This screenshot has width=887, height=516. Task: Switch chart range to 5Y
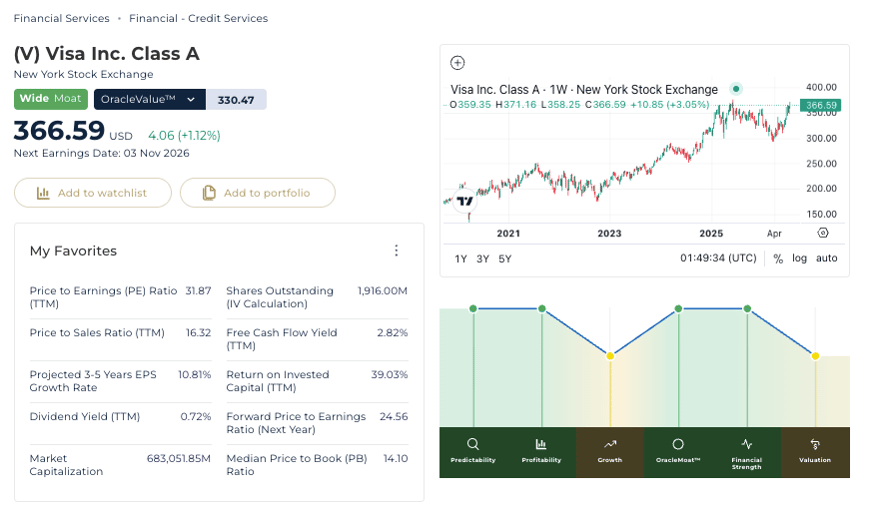[x=505, y=259]
